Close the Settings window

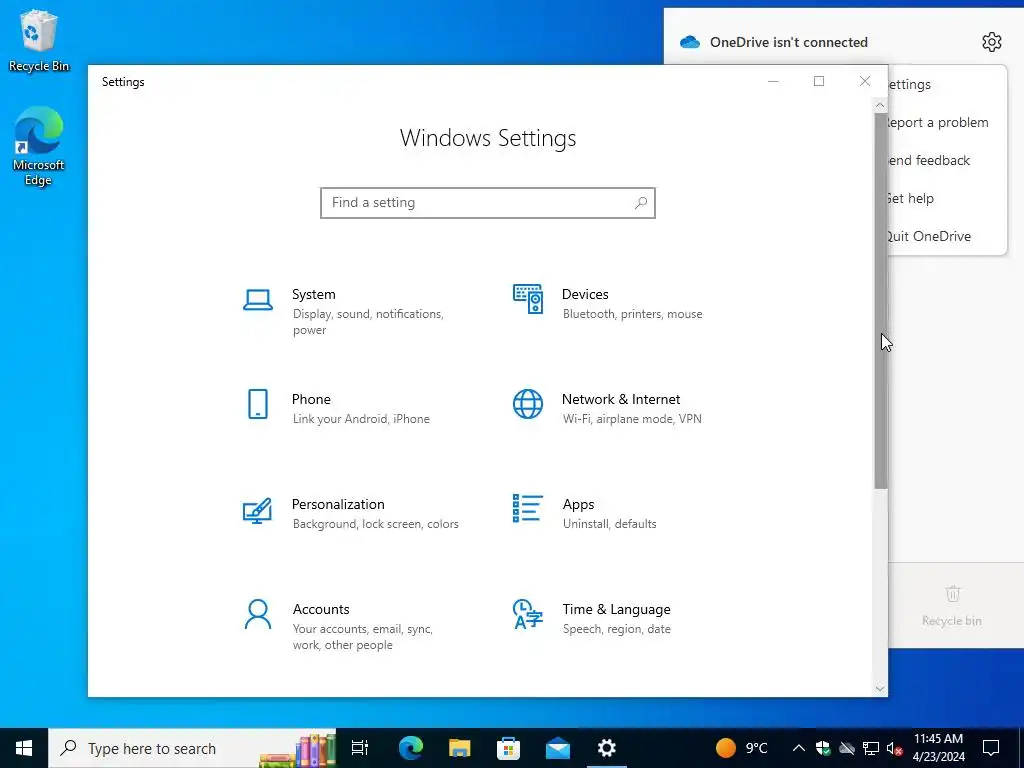865,81
